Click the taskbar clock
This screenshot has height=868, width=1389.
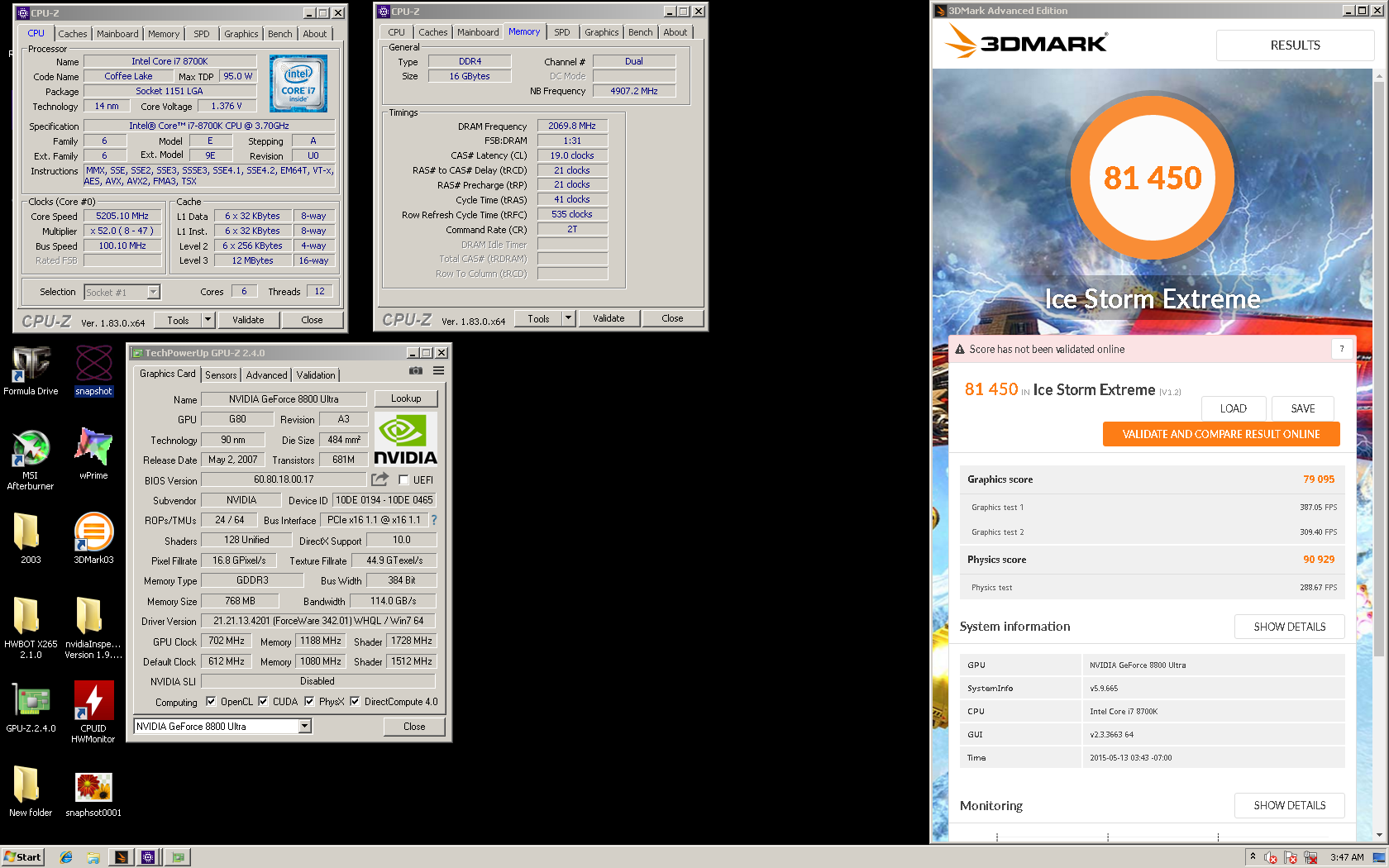(x=1348, y=857)
